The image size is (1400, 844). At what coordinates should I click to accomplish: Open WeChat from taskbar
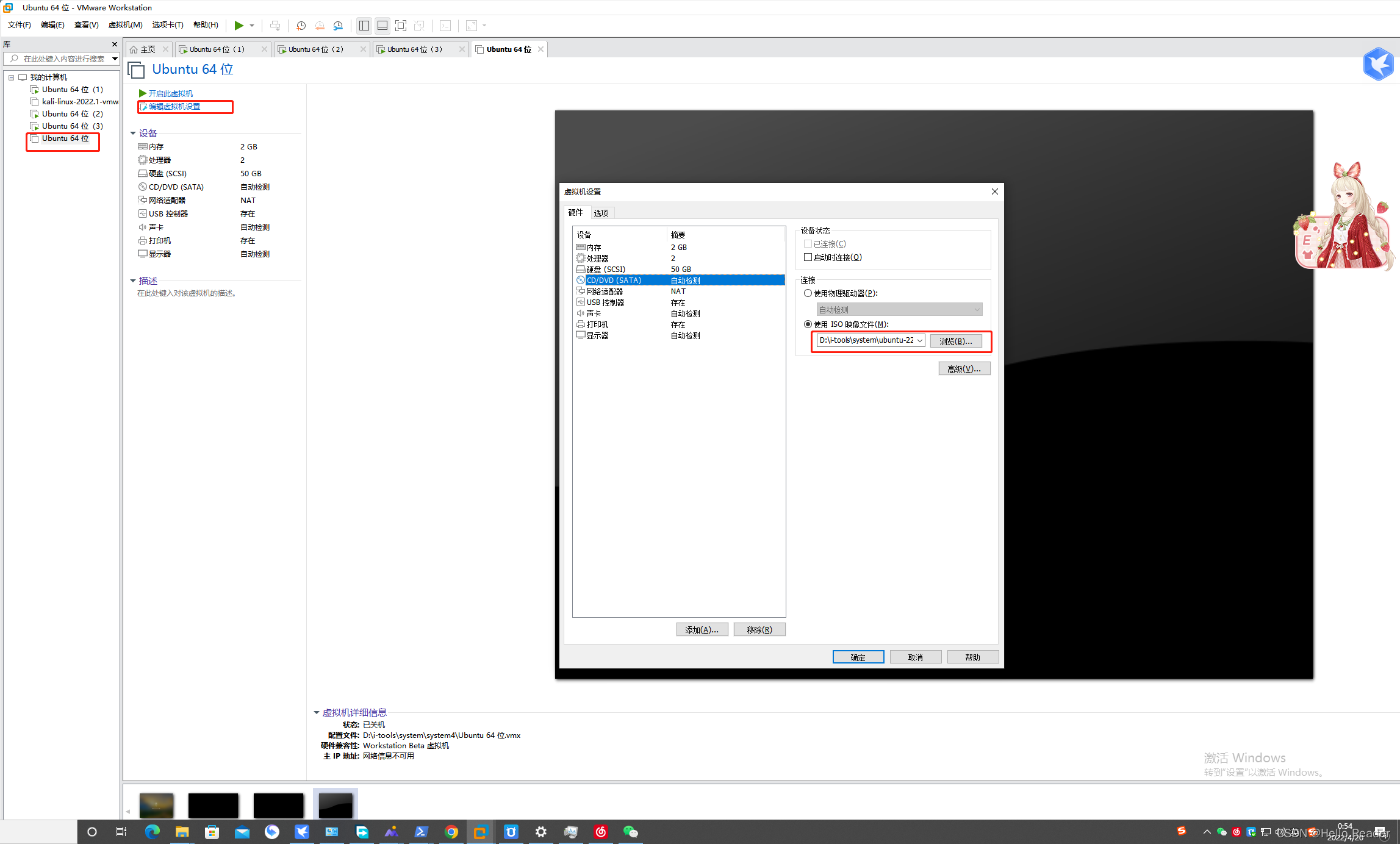coord(630,832)
